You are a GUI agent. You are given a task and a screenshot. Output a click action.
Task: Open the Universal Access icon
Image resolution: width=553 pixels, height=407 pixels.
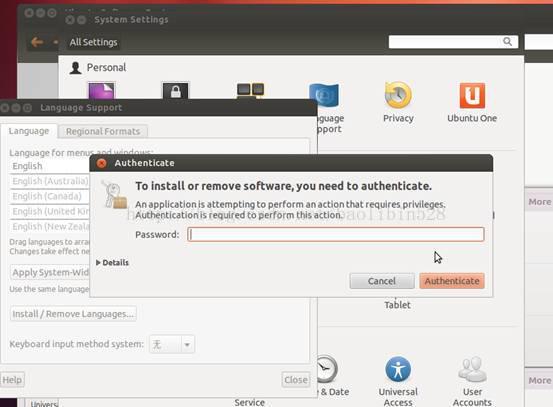point(398,369)
